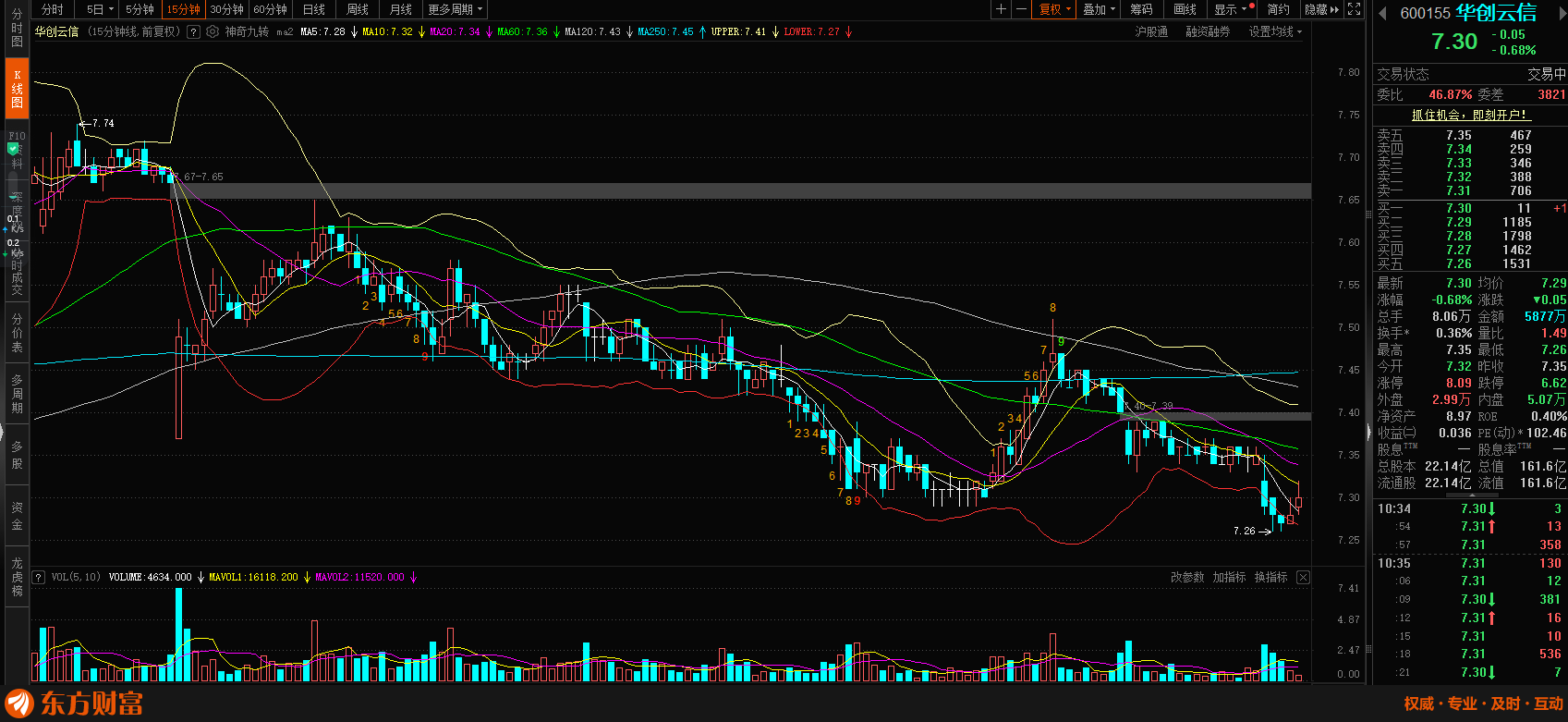Image resolution: width=1568 pixels, height=722 pixels.
Task: Hide the side panel with 隐藏
Action: 1321,9
